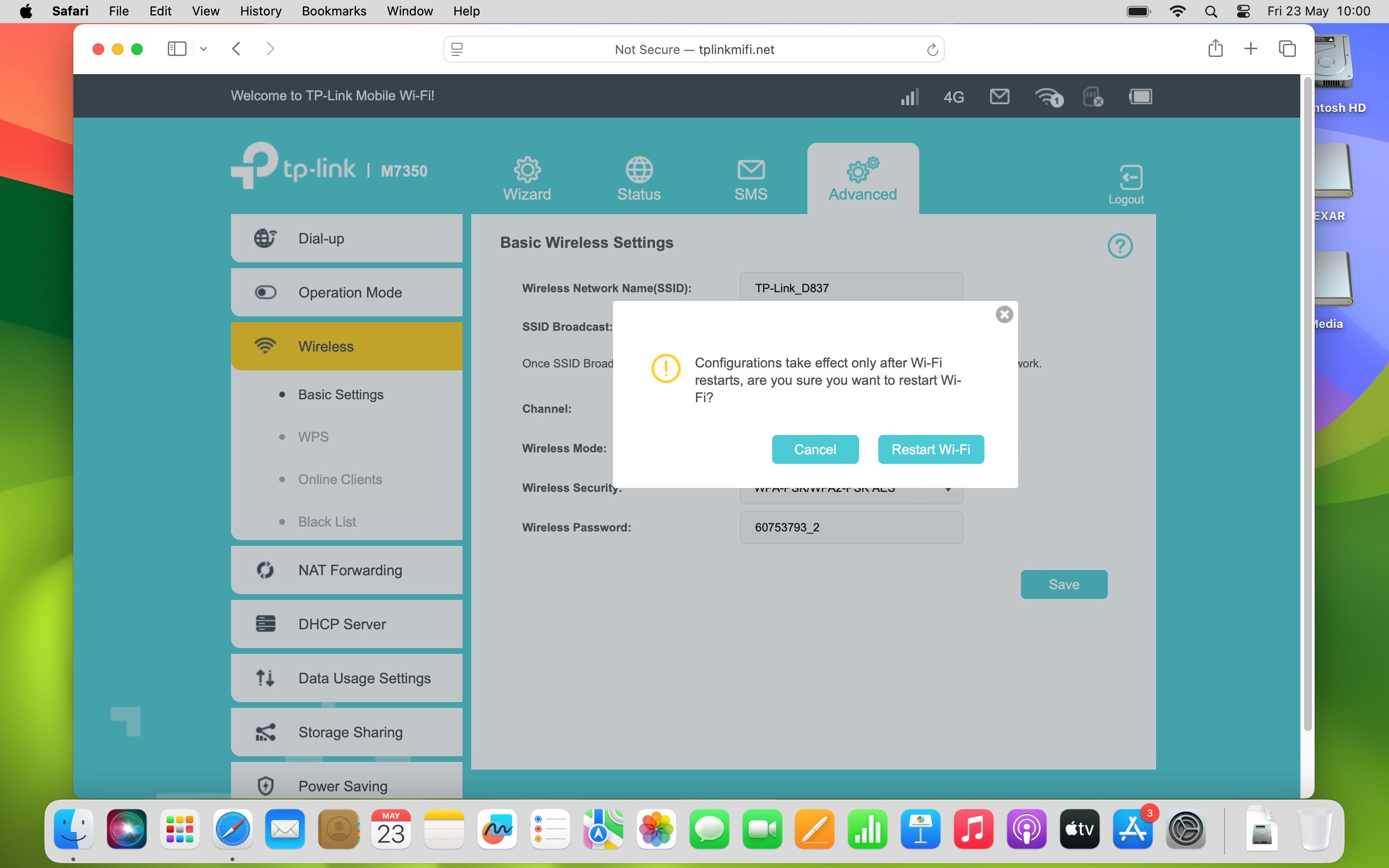The width and height of the screenshot is (1389, 868).
Task: Open the help question mark icon
Action: (1119, 246)
